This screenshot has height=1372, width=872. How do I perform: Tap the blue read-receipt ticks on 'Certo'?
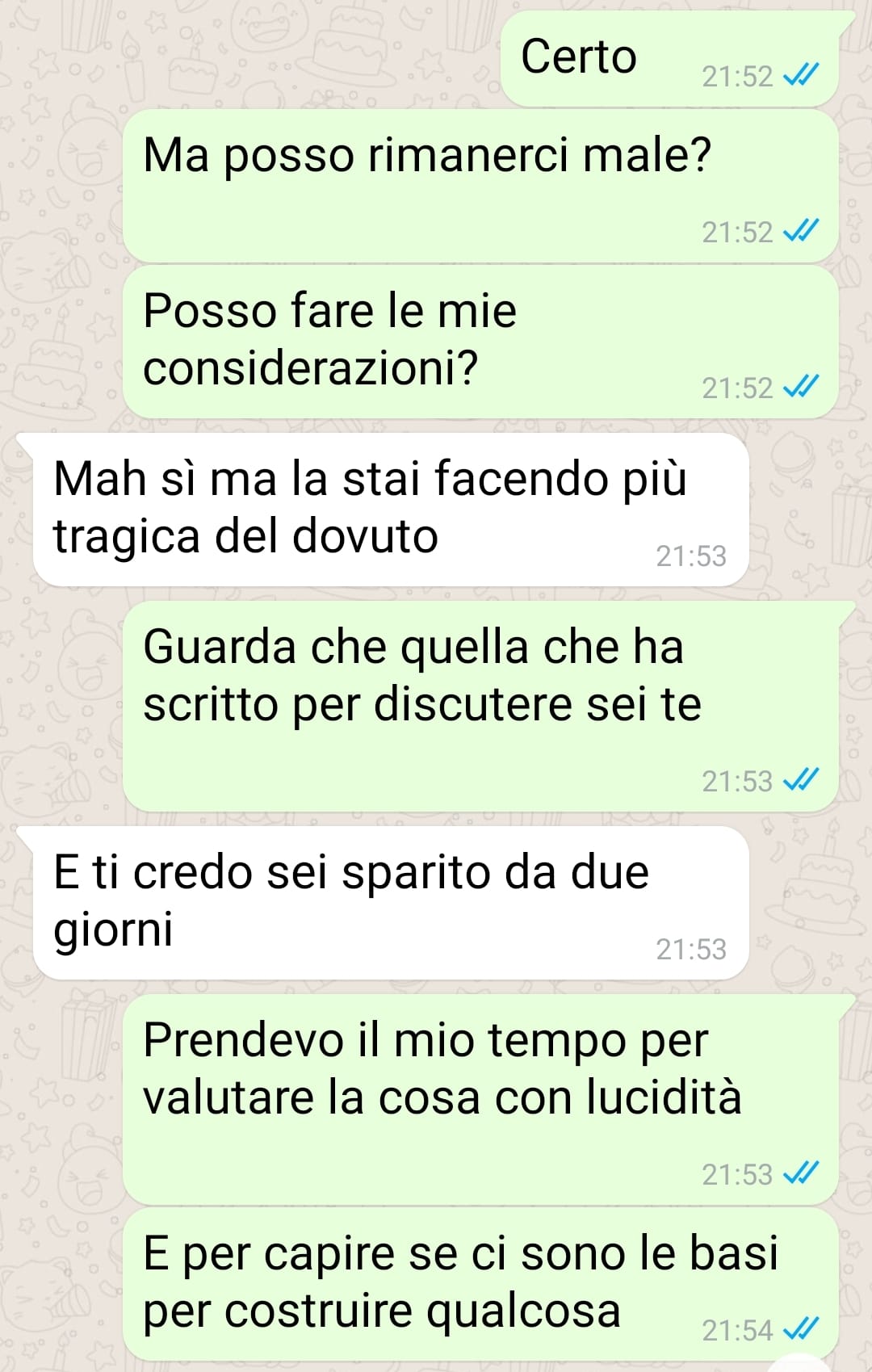click(802, 76)
